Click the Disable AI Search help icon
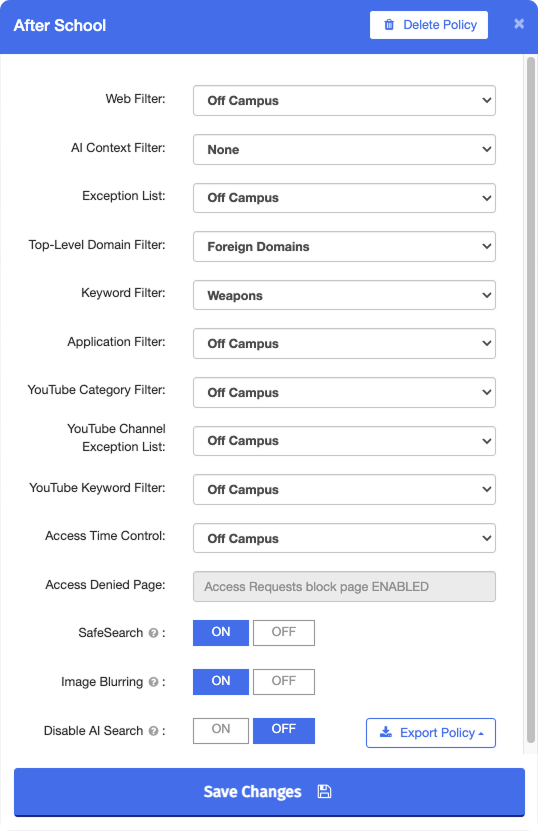Viewport: 538px width, 831px height. point(153,731)
